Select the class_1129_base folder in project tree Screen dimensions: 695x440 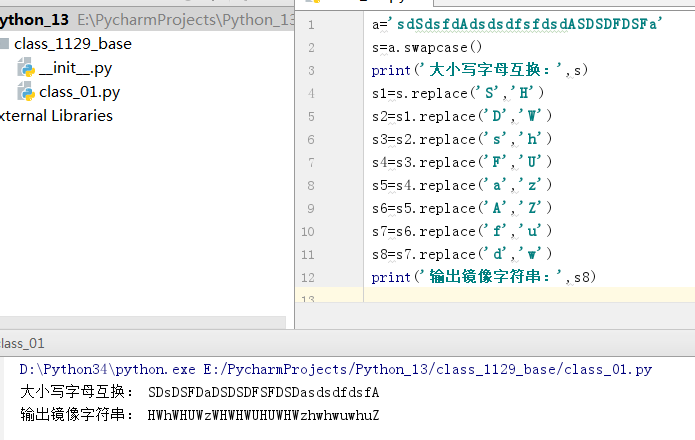coord(72,44)
